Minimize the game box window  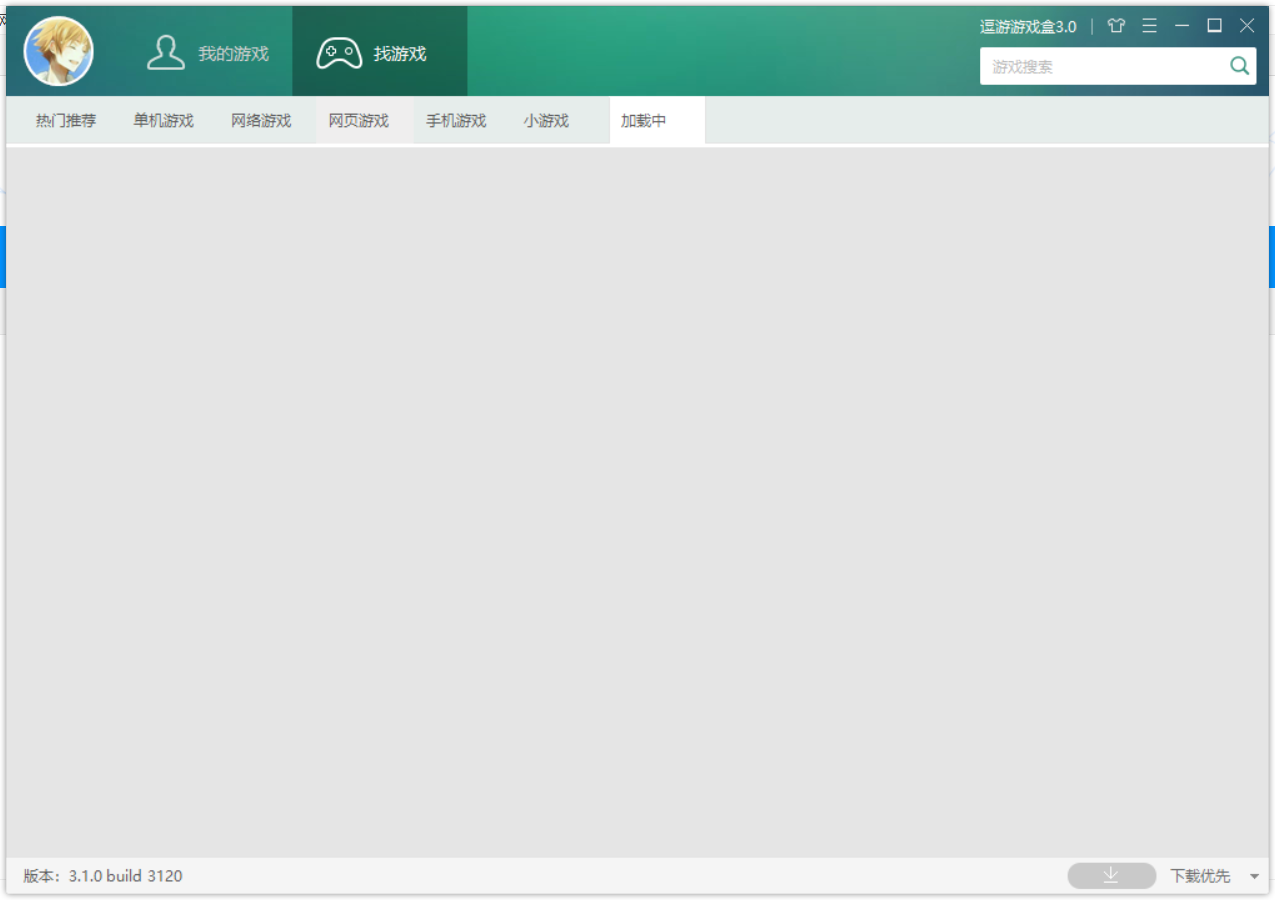pos(1182,26)
